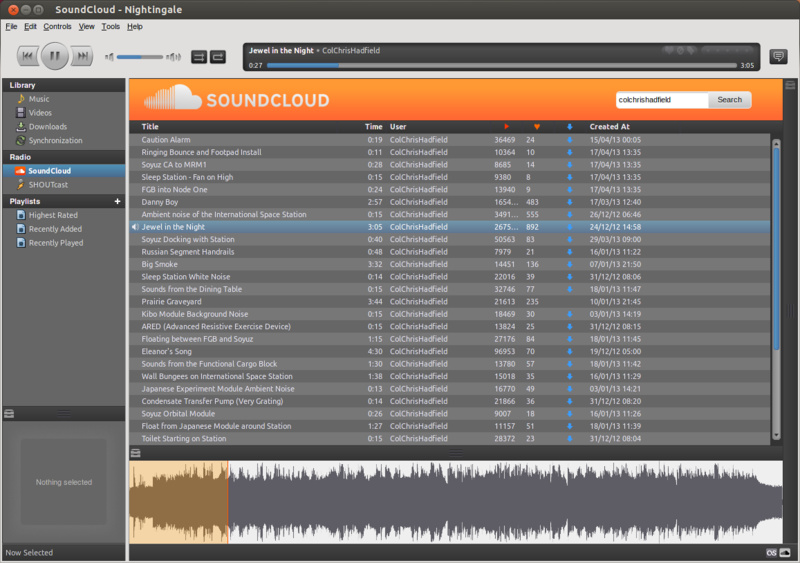The image size is (800, 563).
Task: Open Music in the Library
Action: (x=39, y=99)
